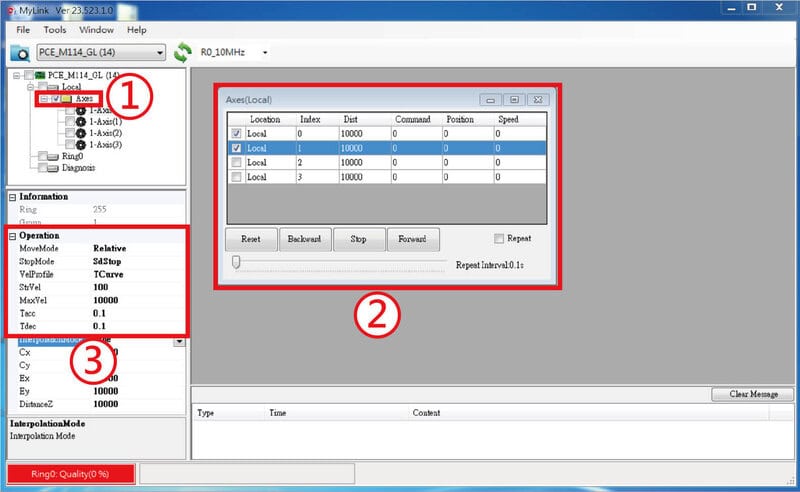800x492 pixels.
Task: Click the DistanceZ value 10000
Action: tap(106, 404)
